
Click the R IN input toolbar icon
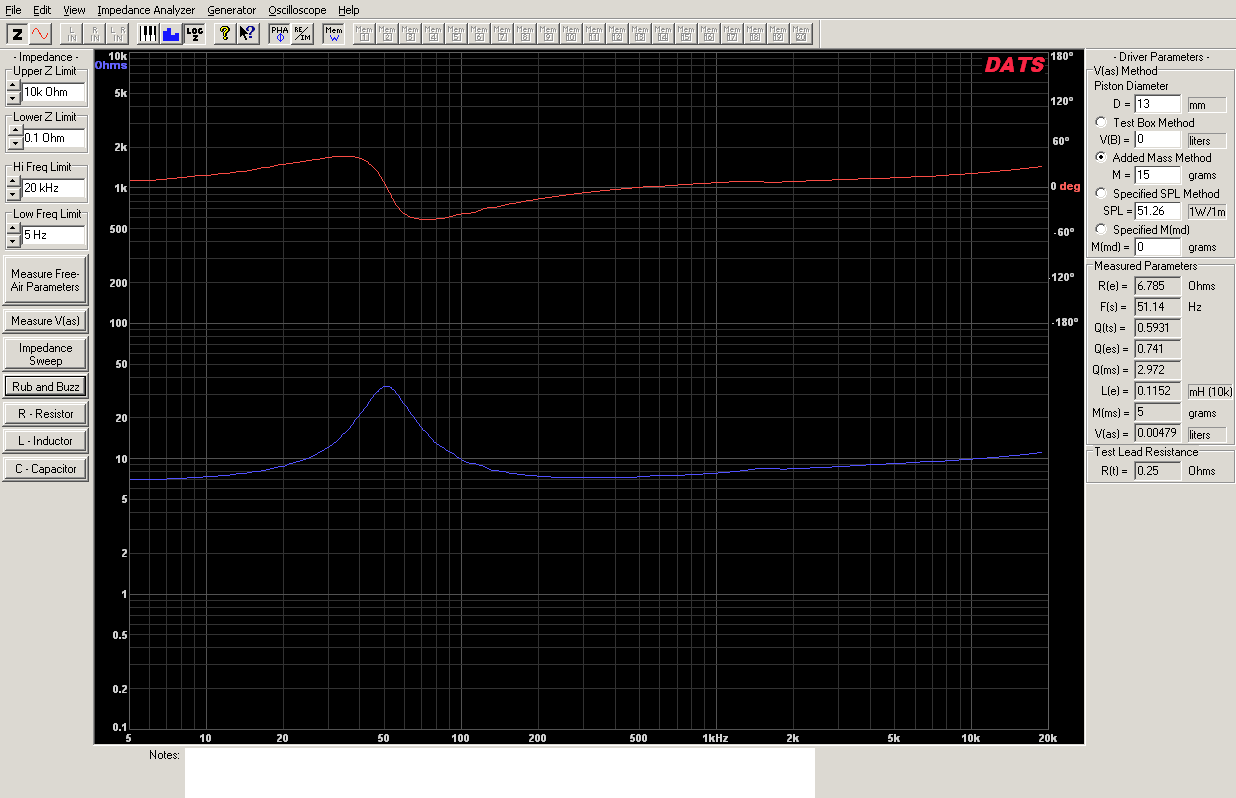point(95,34)
